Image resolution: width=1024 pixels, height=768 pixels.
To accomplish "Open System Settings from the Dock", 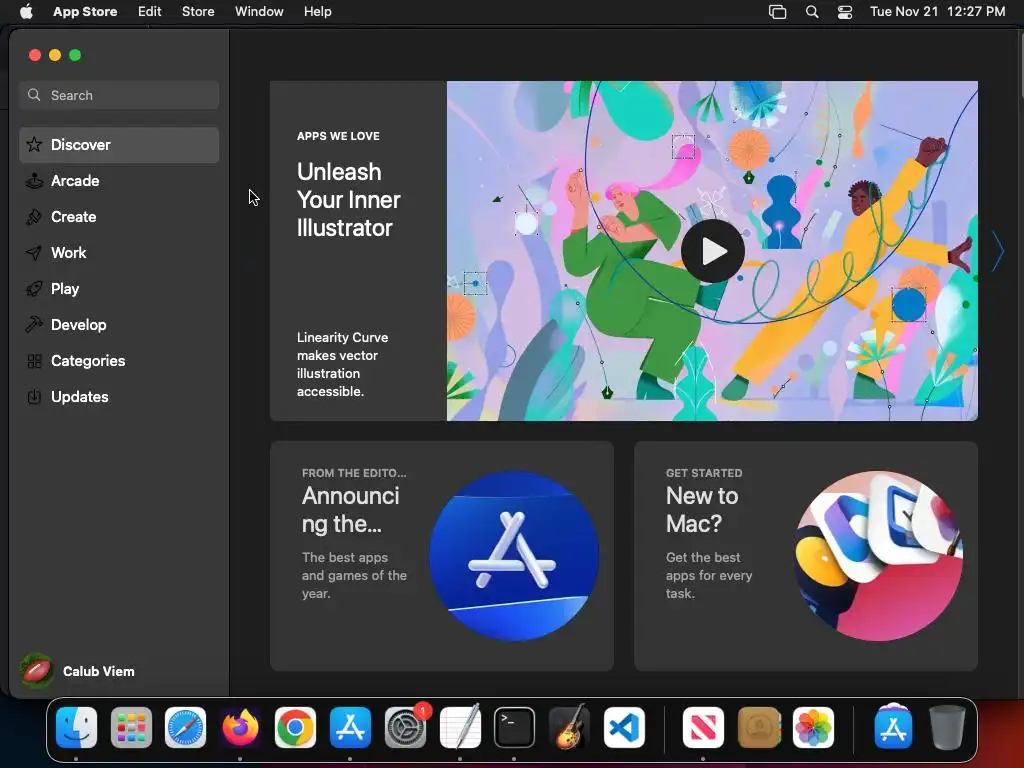I will click(x=405, y=728).
